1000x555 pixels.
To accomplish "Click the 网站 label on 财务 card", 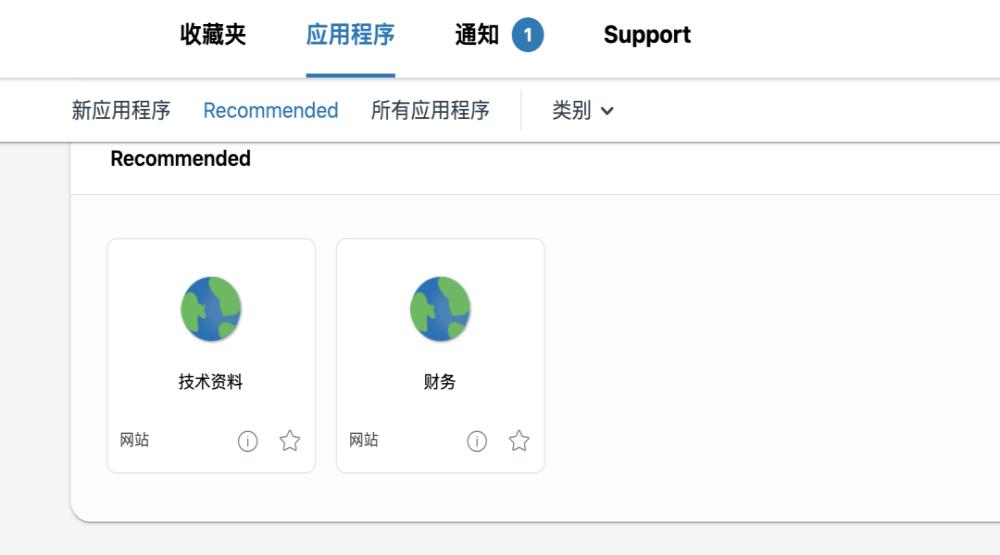I will tap(364, 440).
